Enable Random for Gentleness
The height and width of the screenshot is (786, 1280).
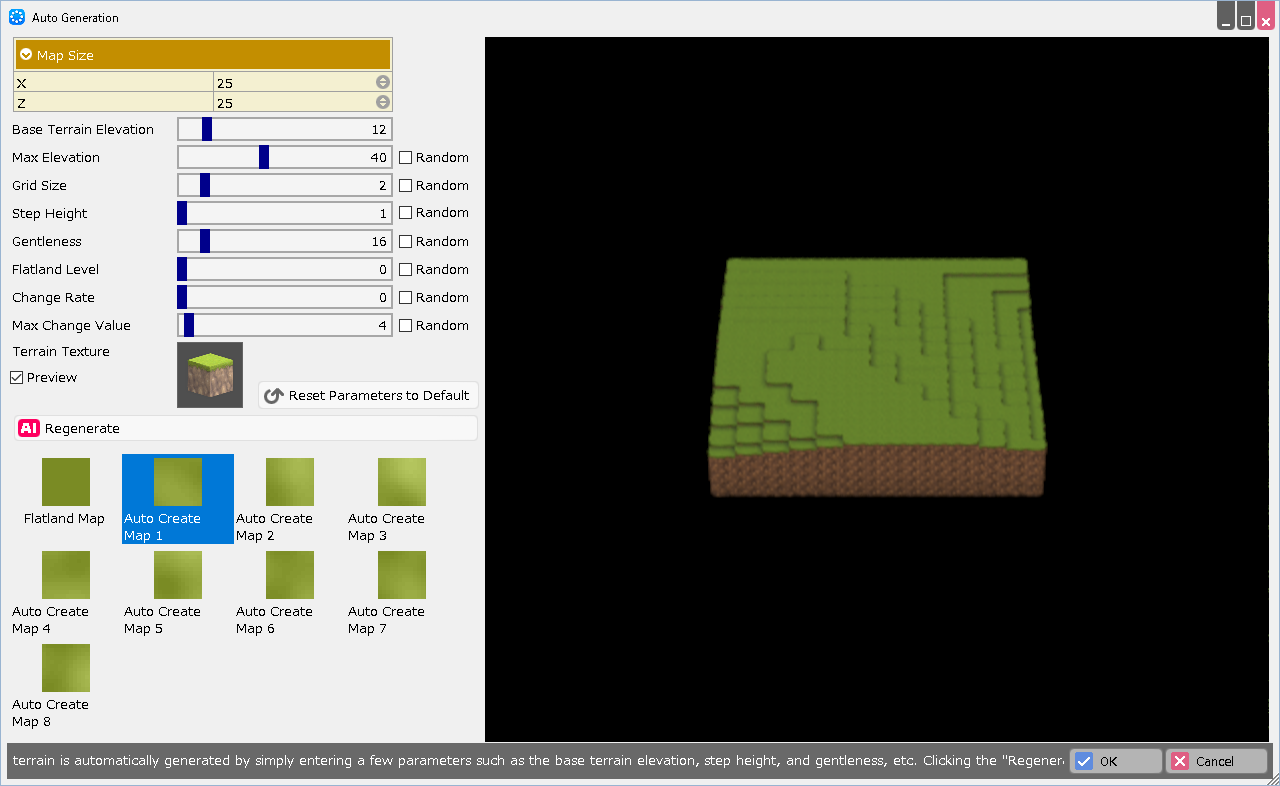point(406,242)
